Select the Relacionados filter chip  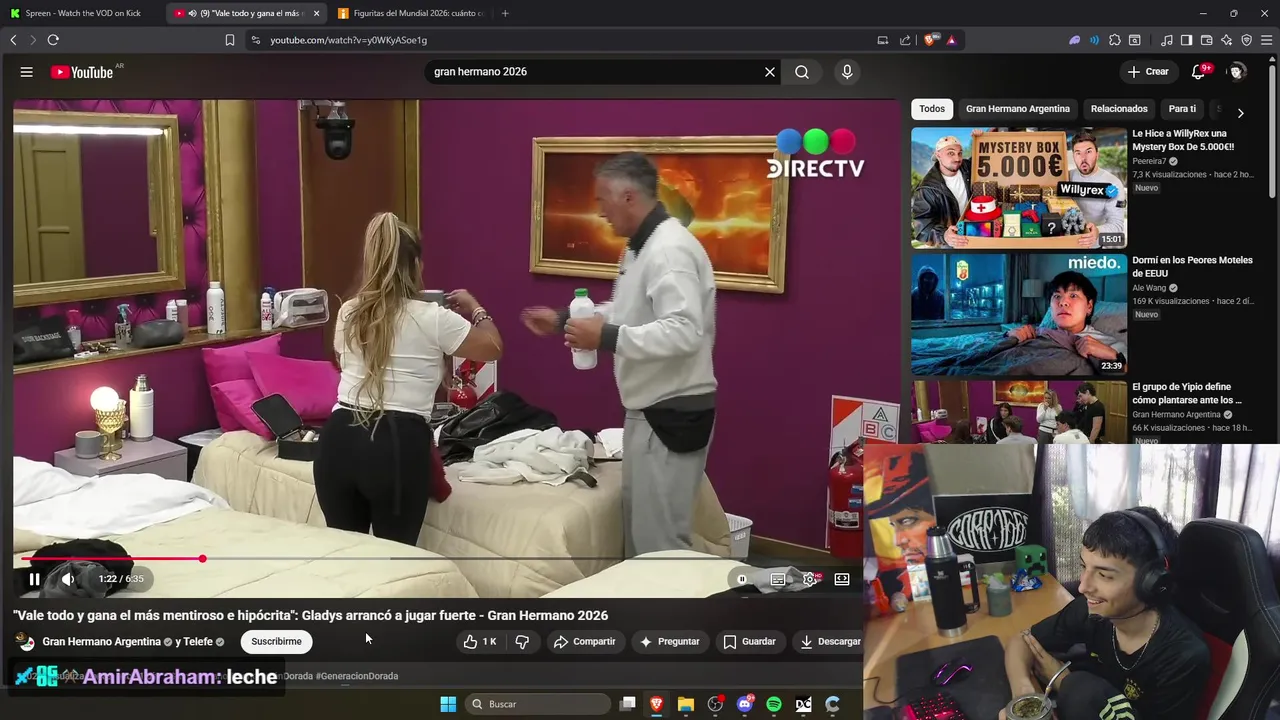(1119, 109)
